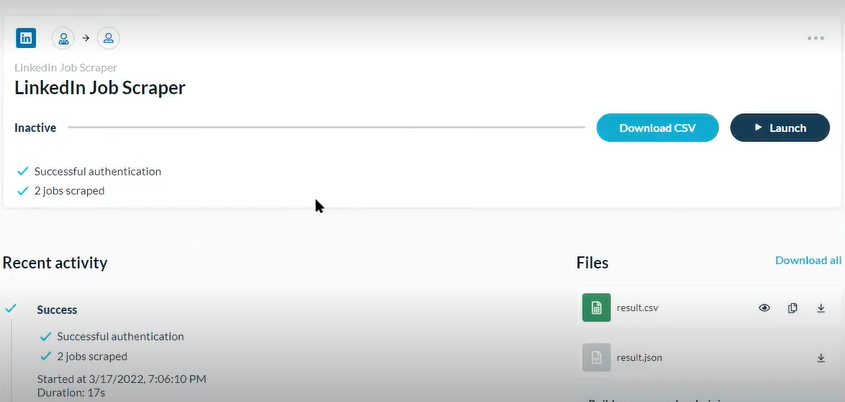Click '2 jobs scraped' under Success
Screen dimensions: 845x402
[92, 356]
